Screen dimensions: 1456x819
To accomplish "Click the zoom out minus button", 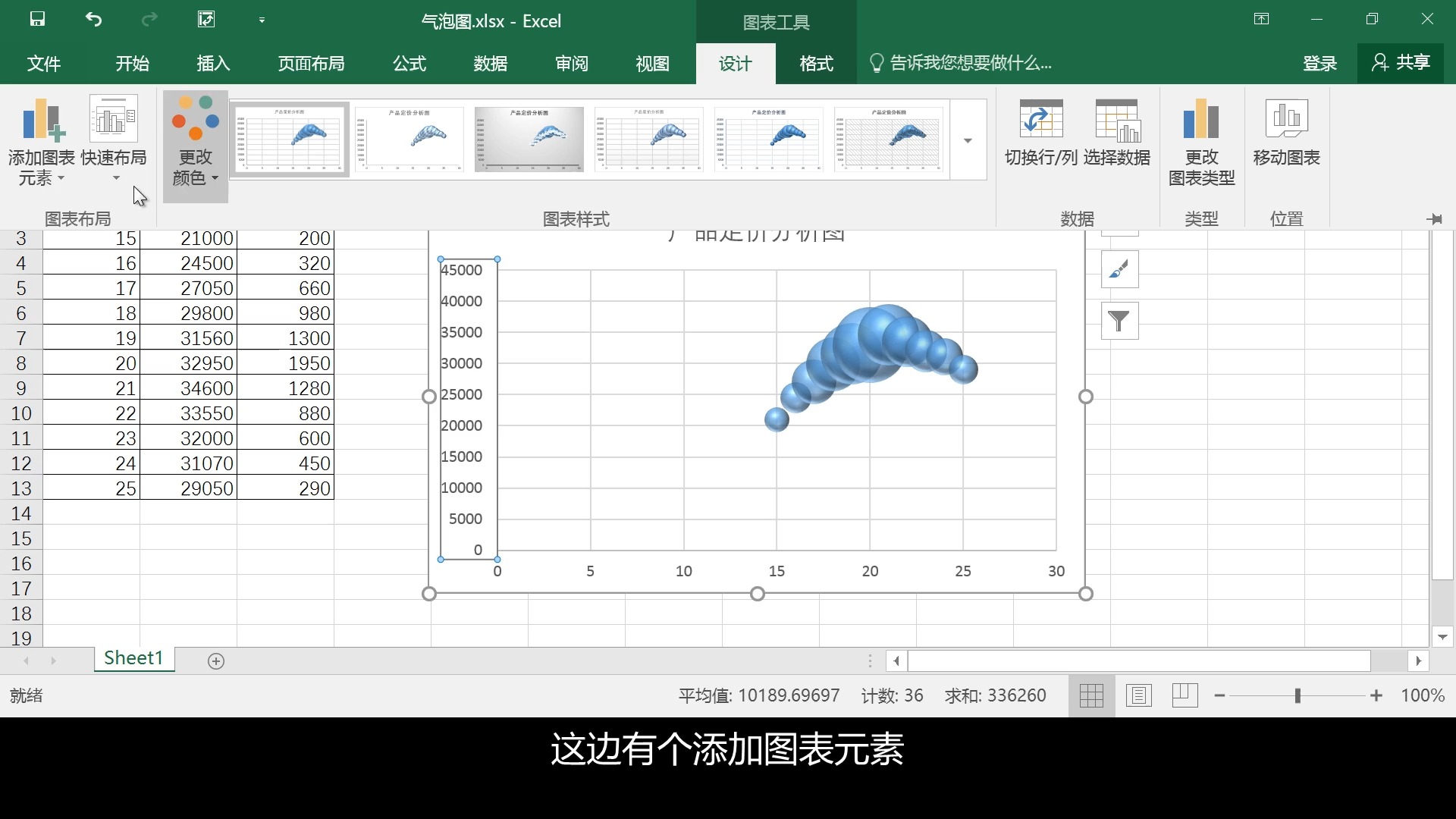I will (1219, 695).
